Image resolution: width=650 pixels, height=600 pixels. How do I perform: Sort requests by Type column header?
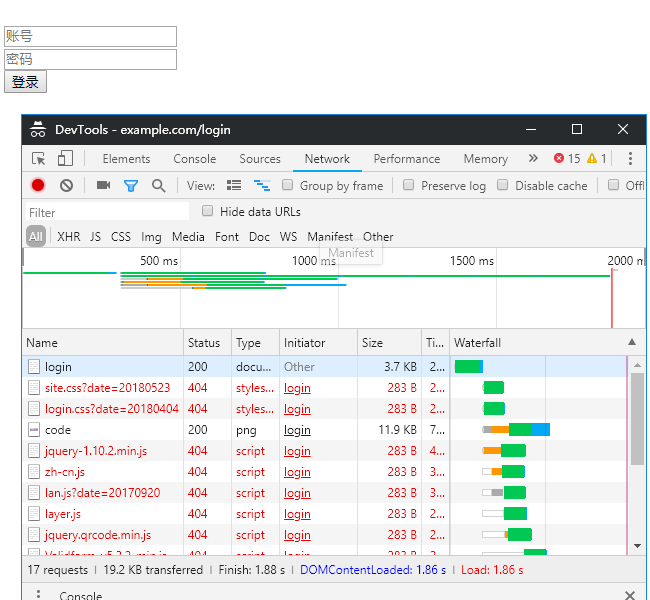click(x=255, y=343)
